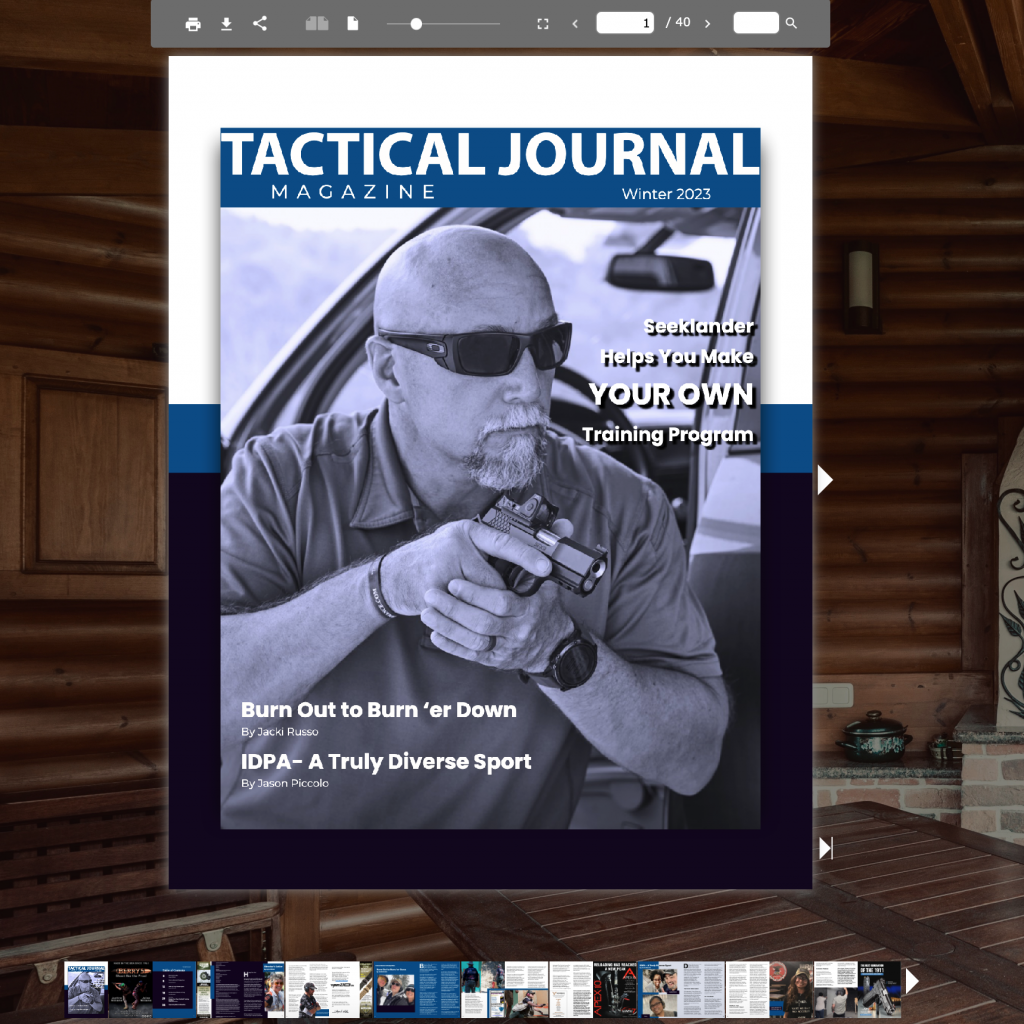Switch to single-page view mode
1024x1024 pixels.
(352, 23)
